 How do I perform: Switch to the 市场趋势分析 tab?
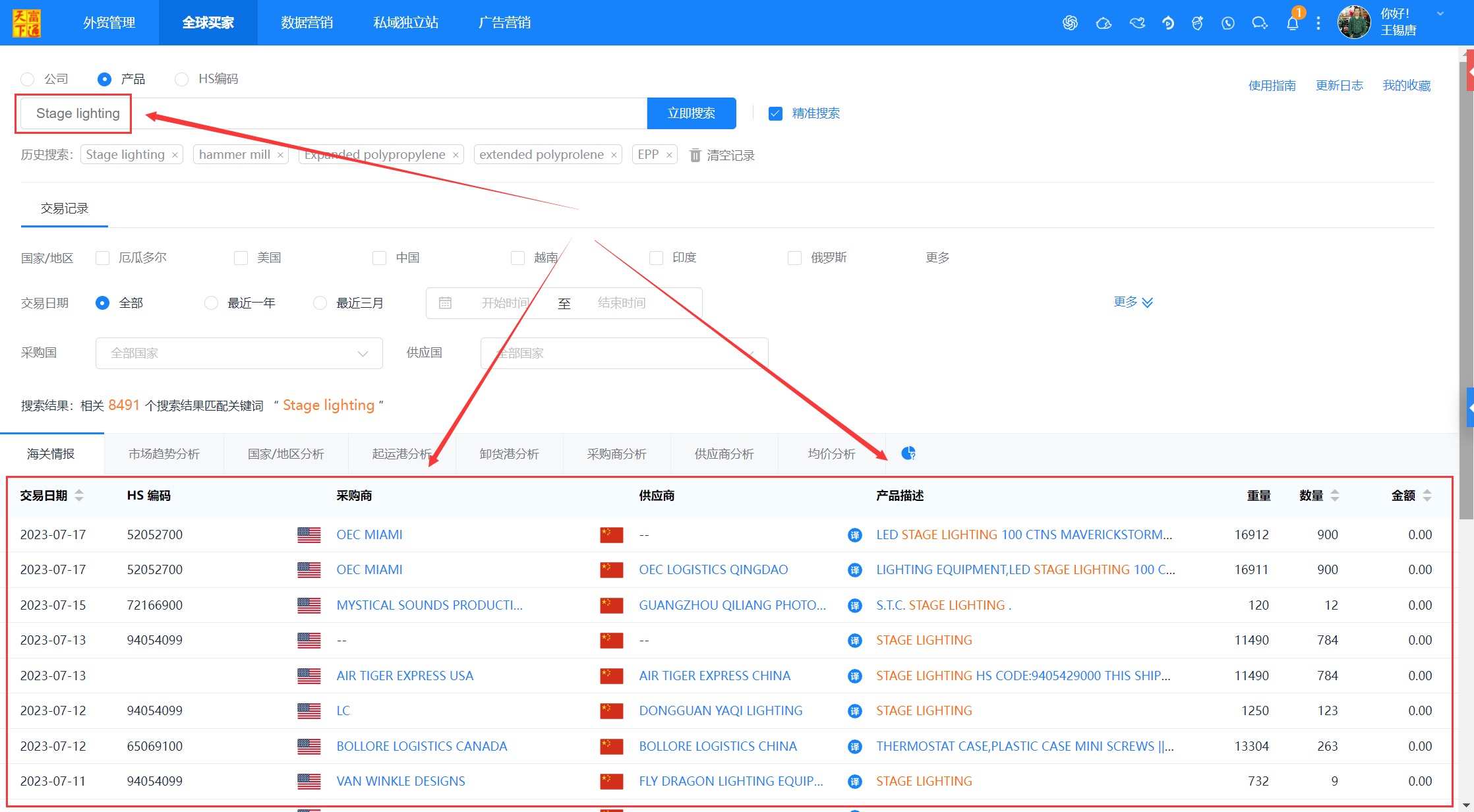click(164, 454)
